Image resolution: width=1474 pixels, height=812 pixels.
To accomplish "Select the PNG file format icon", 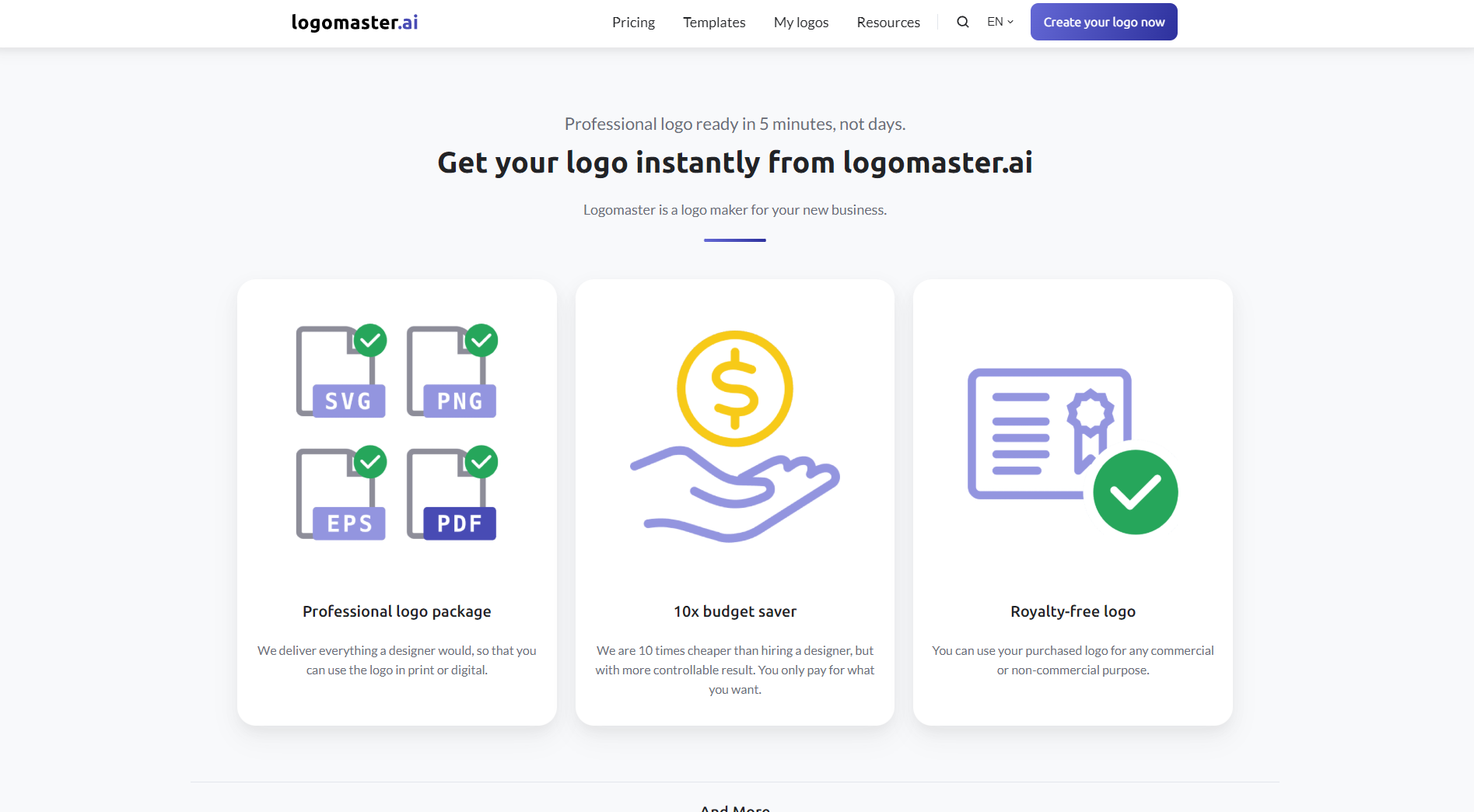I will [x=450, y=373].
